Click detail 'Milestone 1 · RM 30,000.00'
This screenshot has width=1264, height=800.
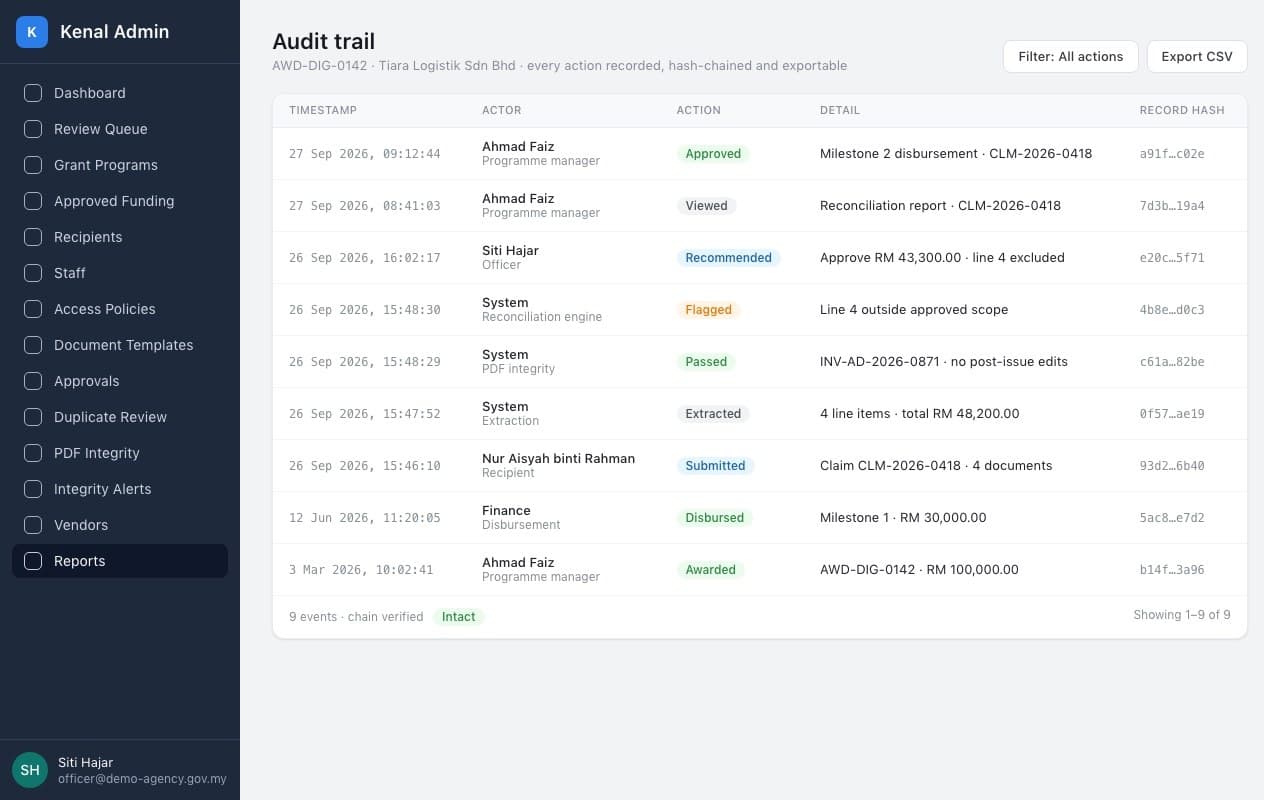click(903, 518)
